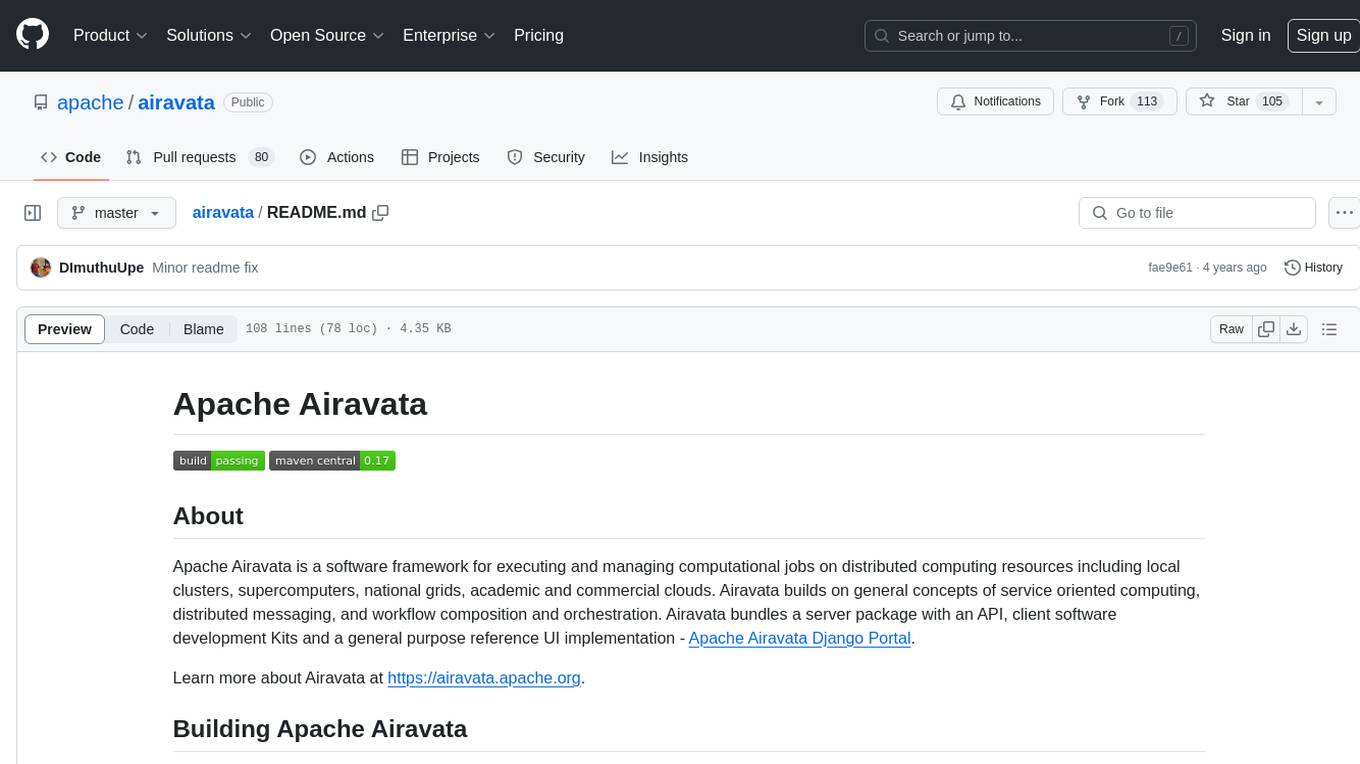
Task: Open the document outline
Action: coord(1329,329)
